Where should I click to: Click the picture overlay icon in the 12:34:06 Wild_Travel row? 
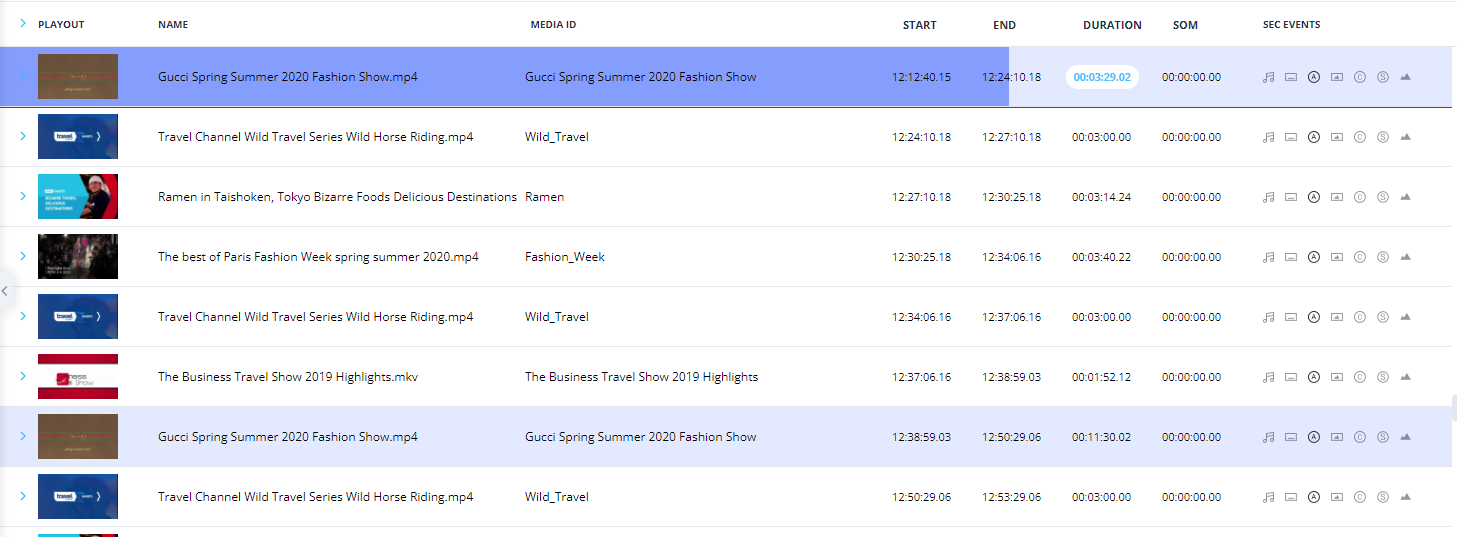point(1337,317)
